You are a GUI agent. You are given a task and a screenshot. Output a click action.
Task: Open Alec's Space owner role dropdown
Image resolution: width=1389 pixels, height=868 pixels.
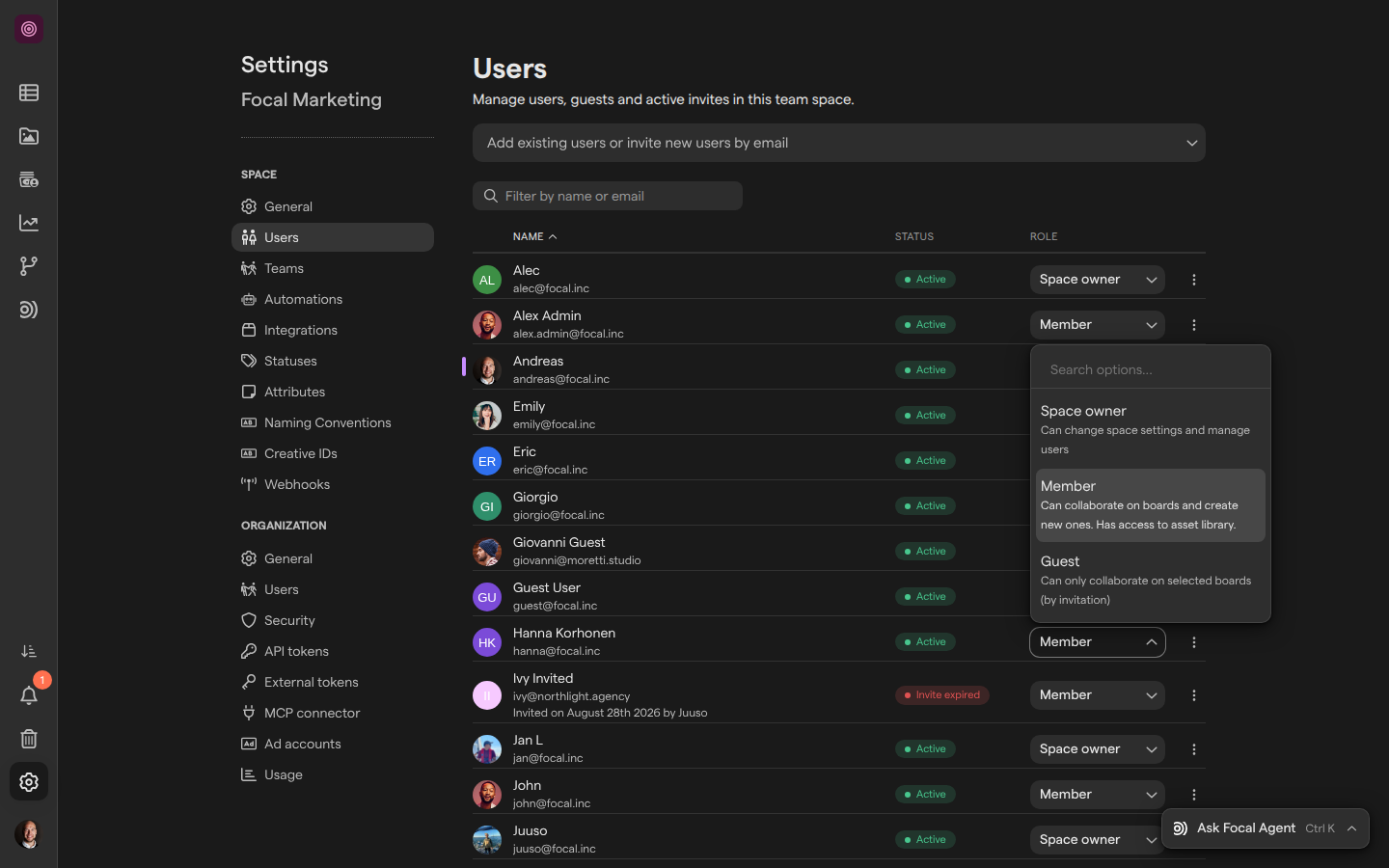[1098, 280]
